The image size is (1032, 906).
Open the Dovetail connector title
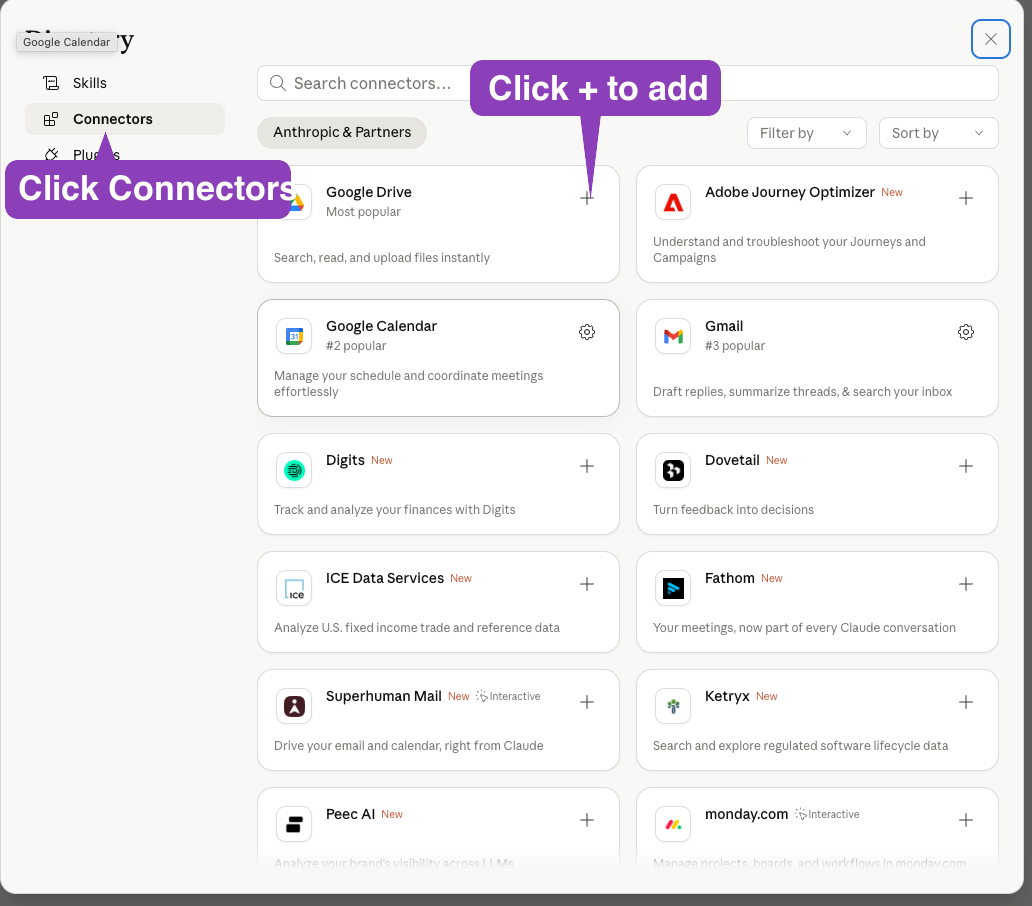pos(732,460)
